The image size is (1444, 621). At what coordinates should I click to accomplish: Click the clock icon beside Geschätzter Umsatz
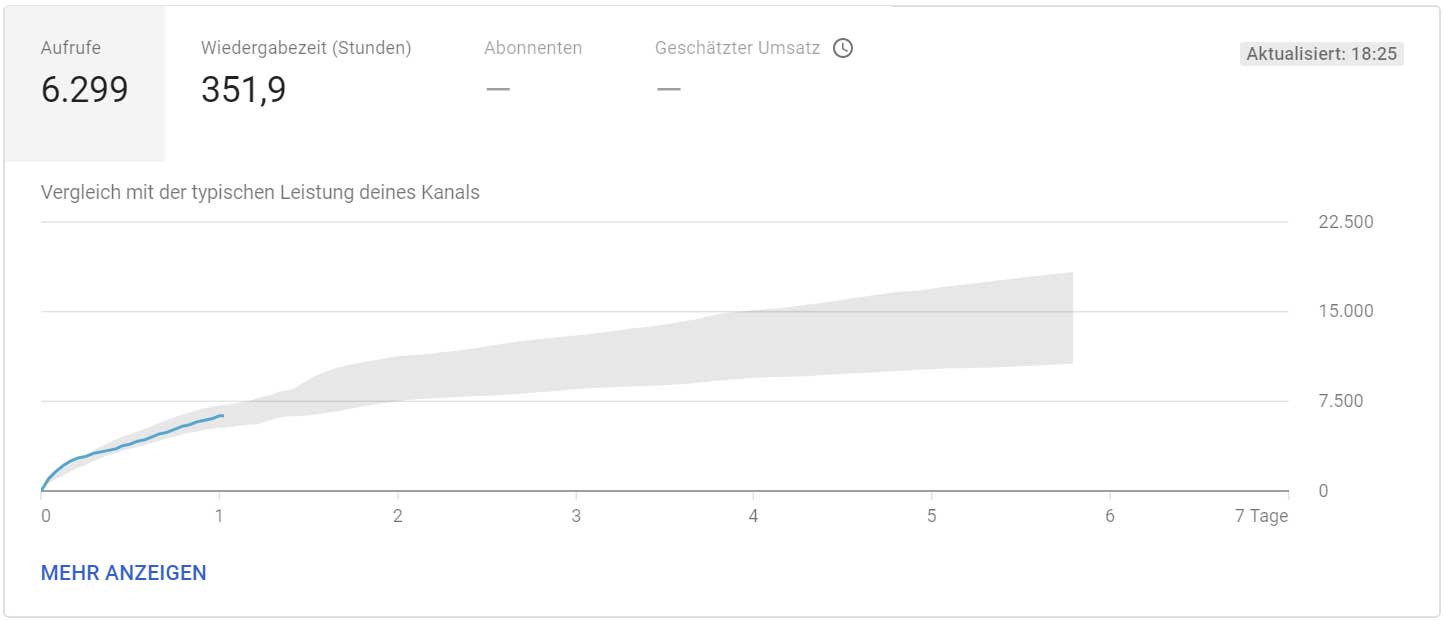(843, 48)
